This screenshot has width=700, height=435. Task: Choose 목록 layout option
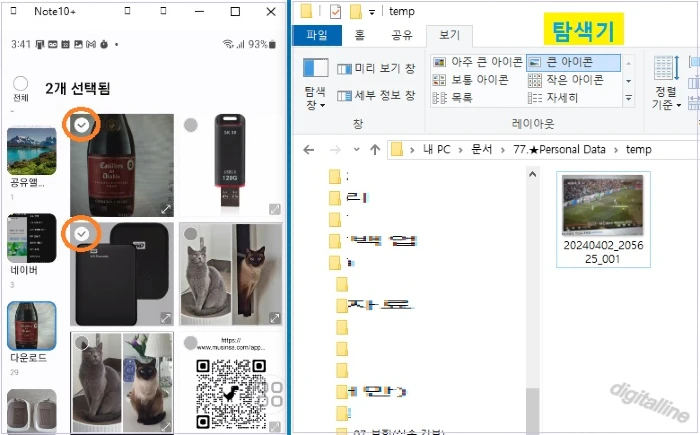(x=453, y=97)
